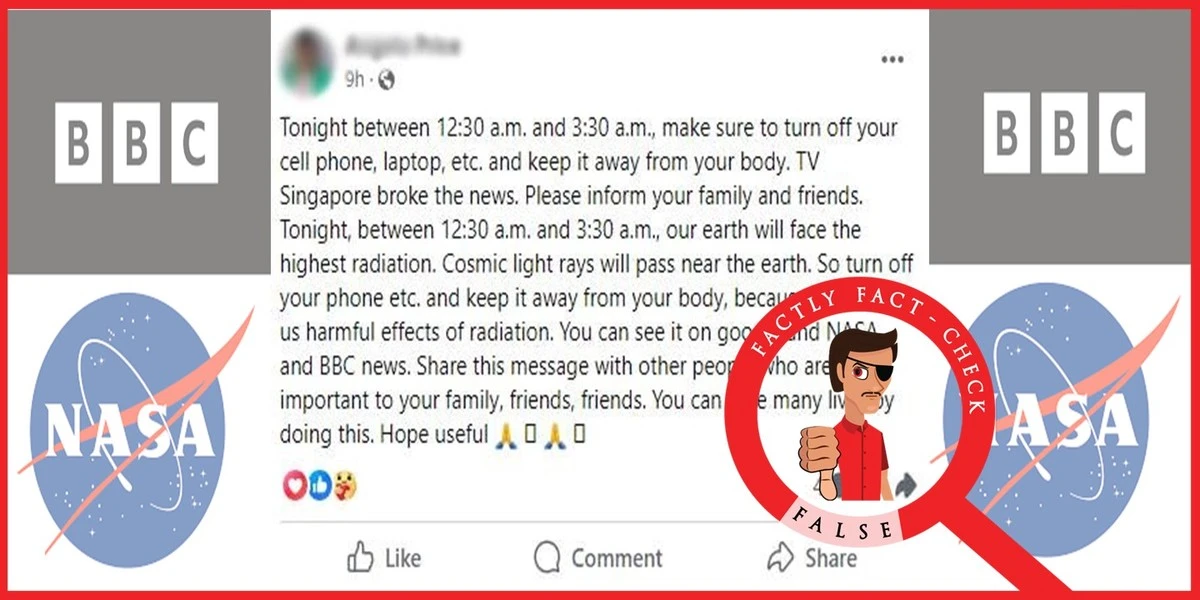Click the blurred poster name link
Image resolution: width=1200 pixels, height=600 pixels.
pyautogui.click(x=400, y=46)
